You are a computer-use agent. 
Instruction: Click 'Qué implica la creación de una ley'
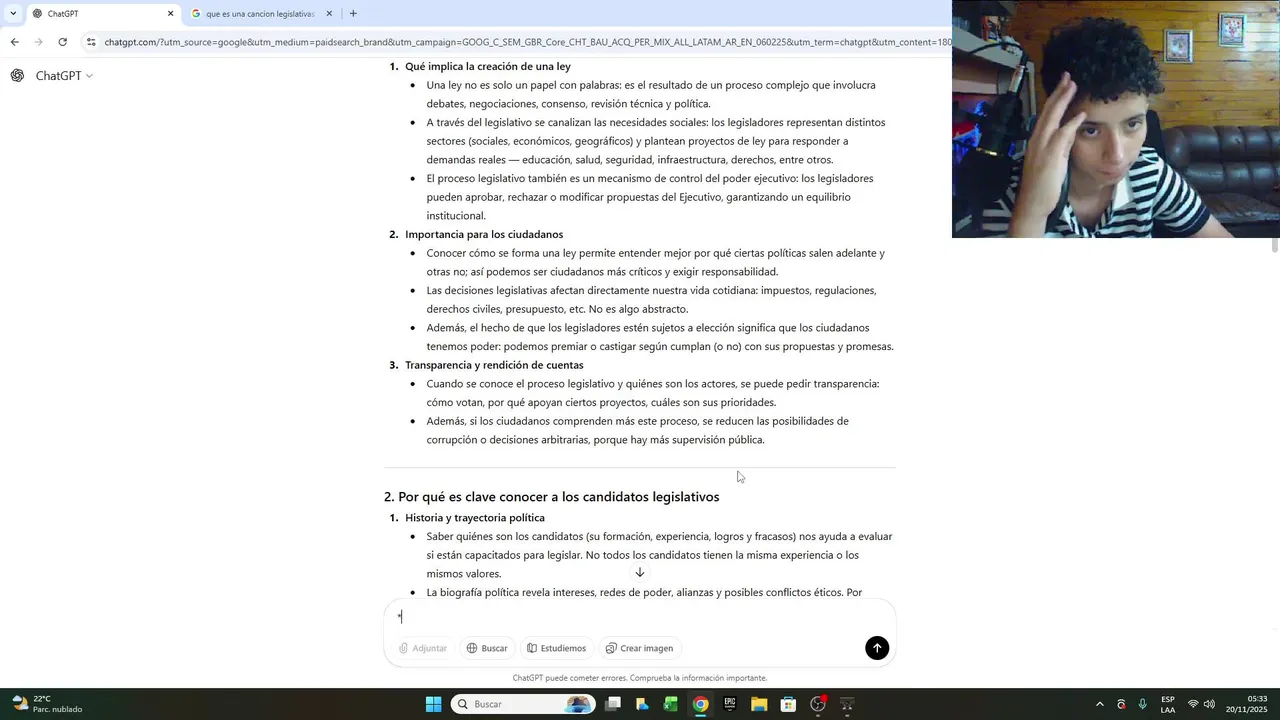pos(488,66)
